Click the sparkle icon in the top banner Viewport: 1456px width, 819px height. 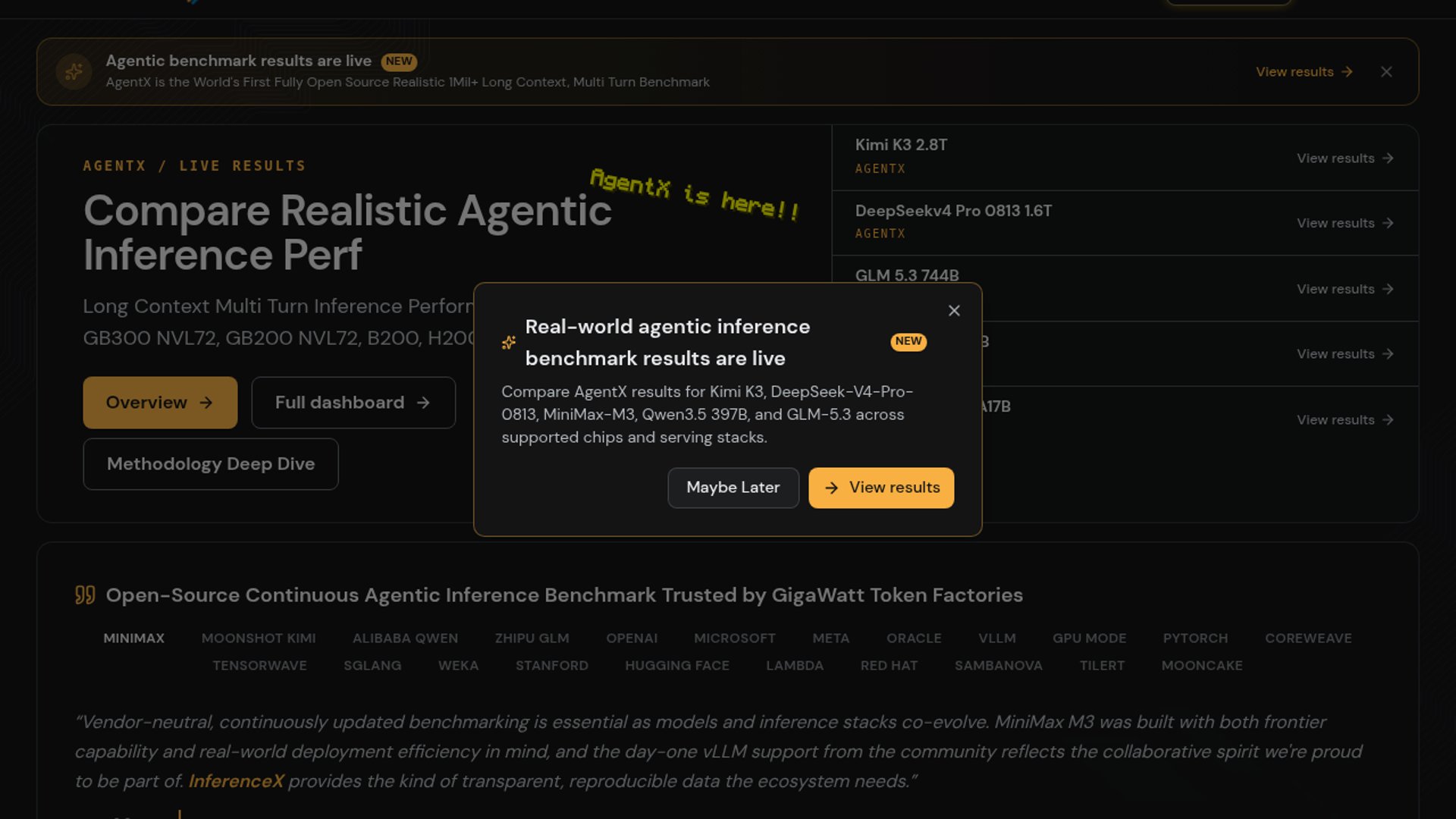click(74, 72)
